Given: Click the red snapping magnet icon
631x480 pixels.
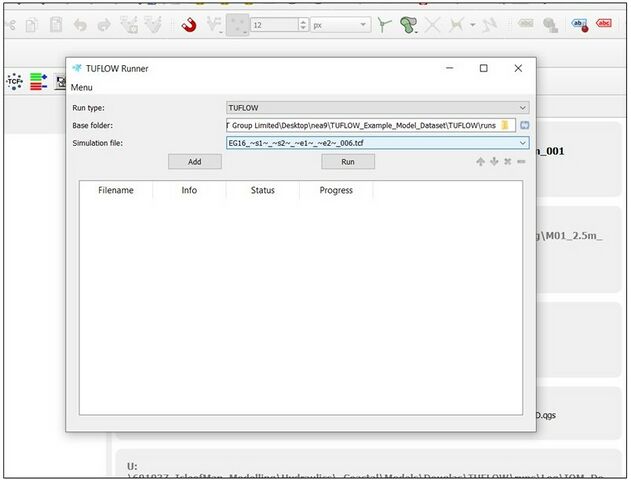Looking at the screenshot, I should click(x=189, y=24).
